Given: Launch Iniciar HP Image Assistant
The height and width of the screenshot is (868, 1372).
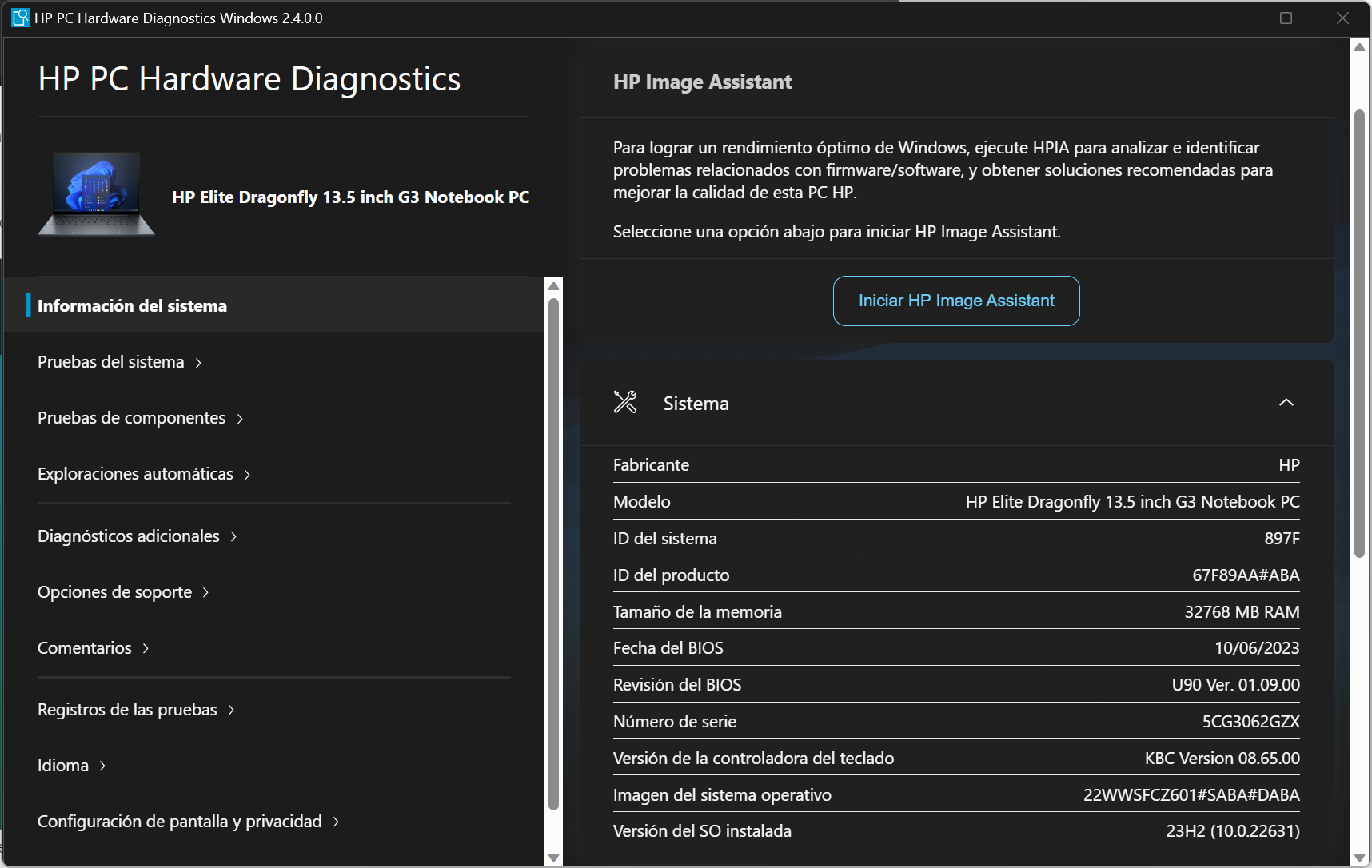Looking at the screenshot, I should coord(956,301).
